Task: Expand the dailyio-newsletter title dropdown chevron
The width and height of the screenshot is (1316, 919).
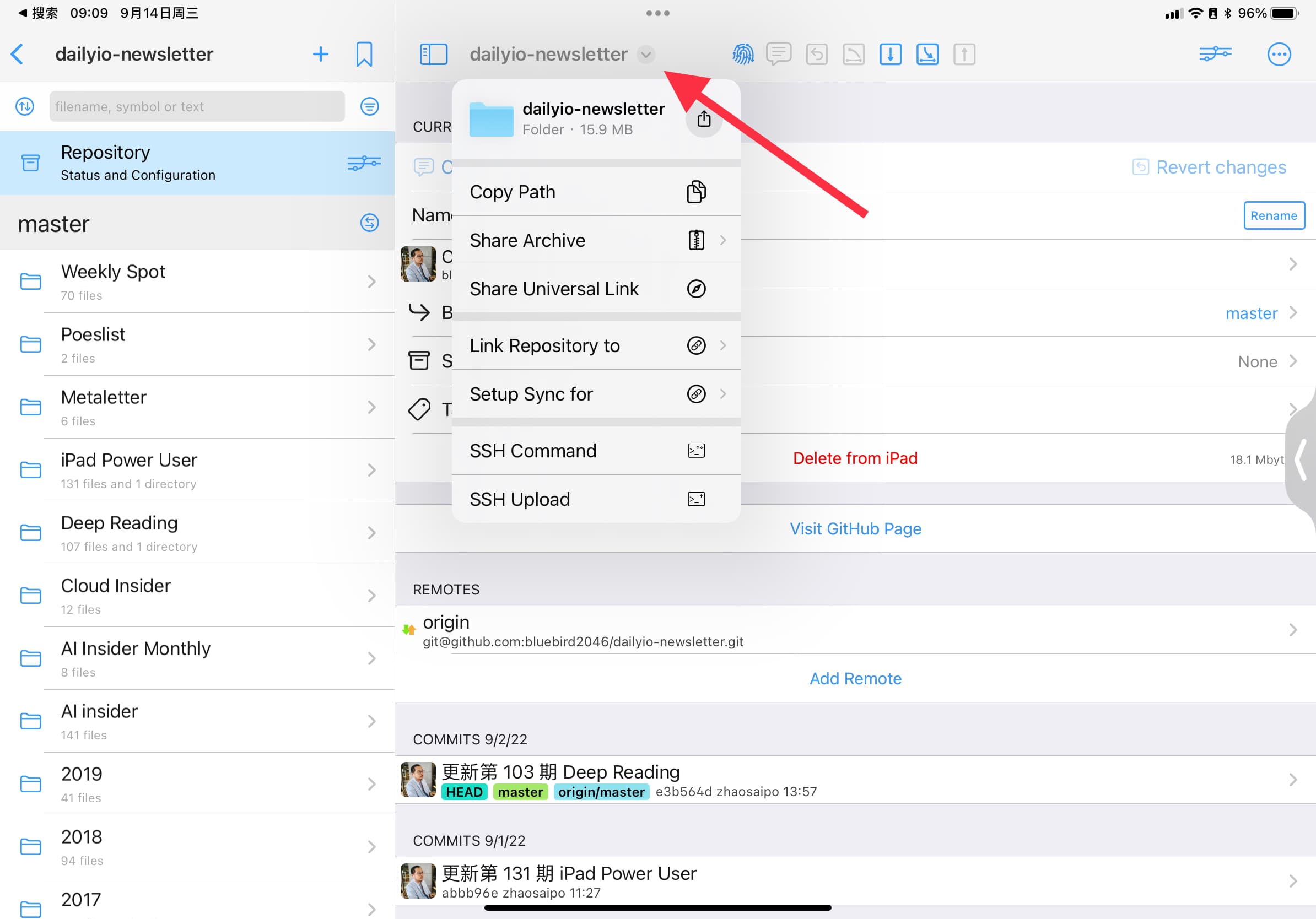Action: tap(646, 55)
